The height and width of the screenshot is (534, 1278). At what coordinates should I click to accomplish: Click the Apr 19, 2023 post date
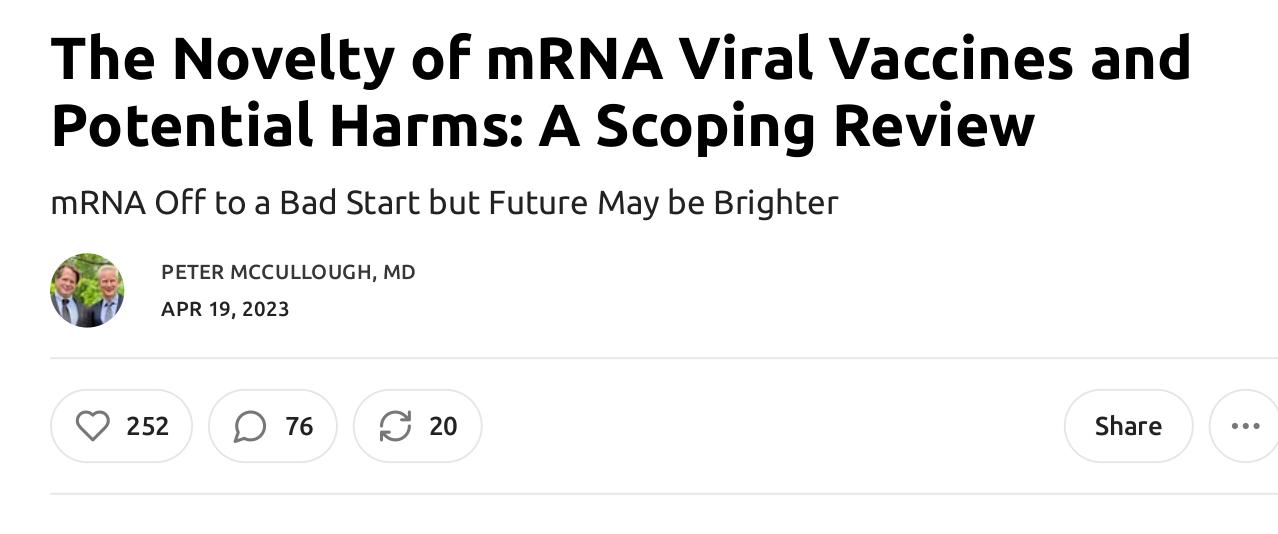(x=224, y=309)
